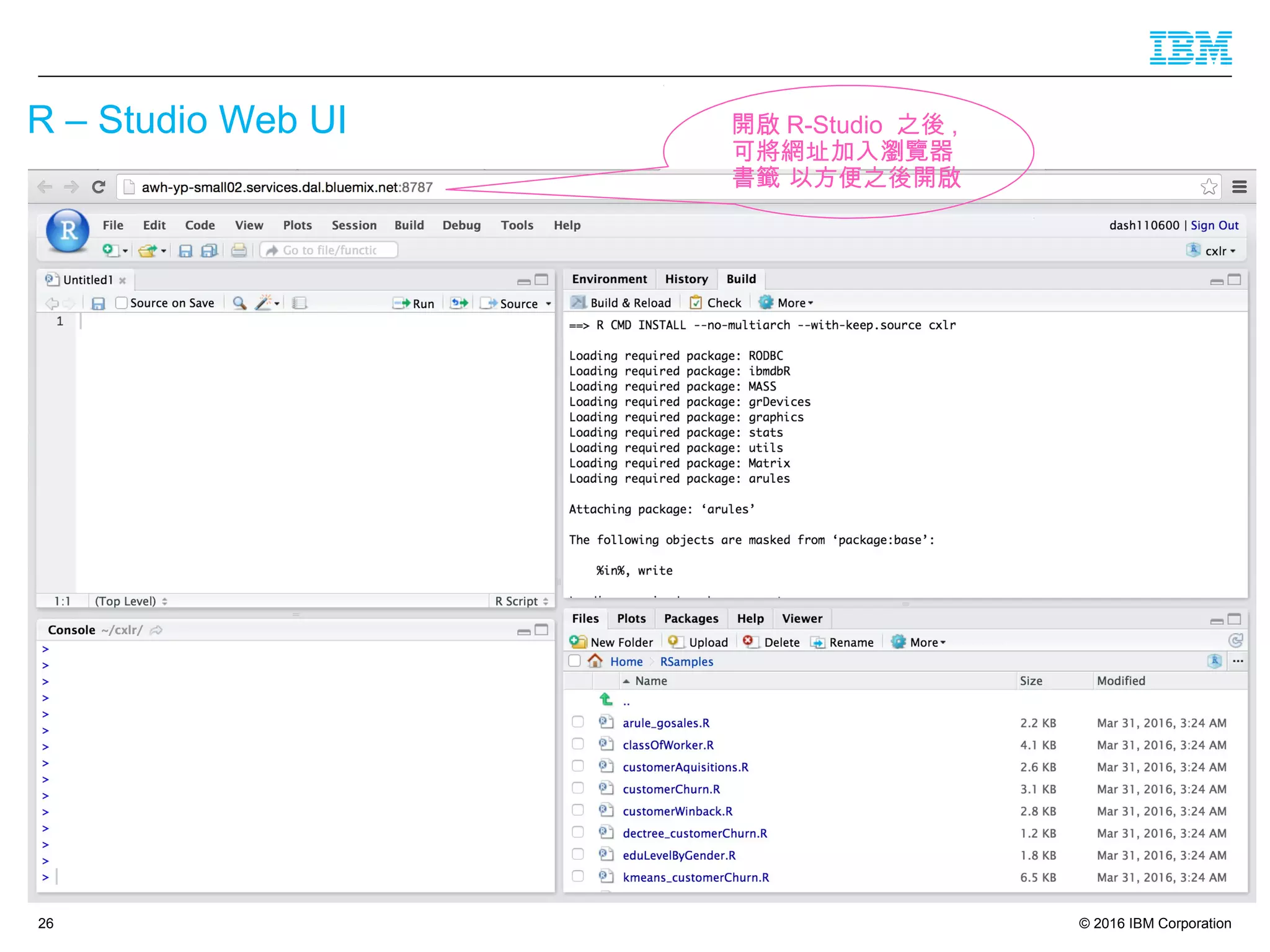Switch to the Packages tab

point(691,619)
